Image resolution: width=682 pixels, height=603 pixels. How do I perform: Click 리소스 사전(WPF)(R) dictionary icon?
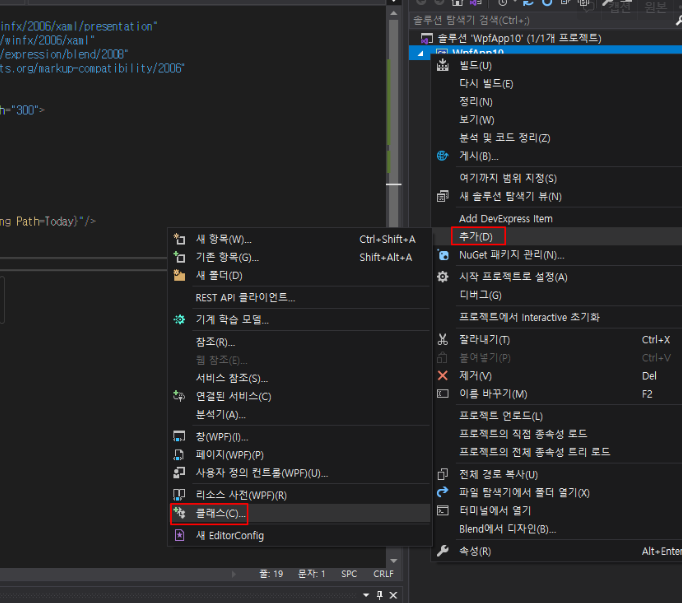pyautogui.click(x=179, y=495)
